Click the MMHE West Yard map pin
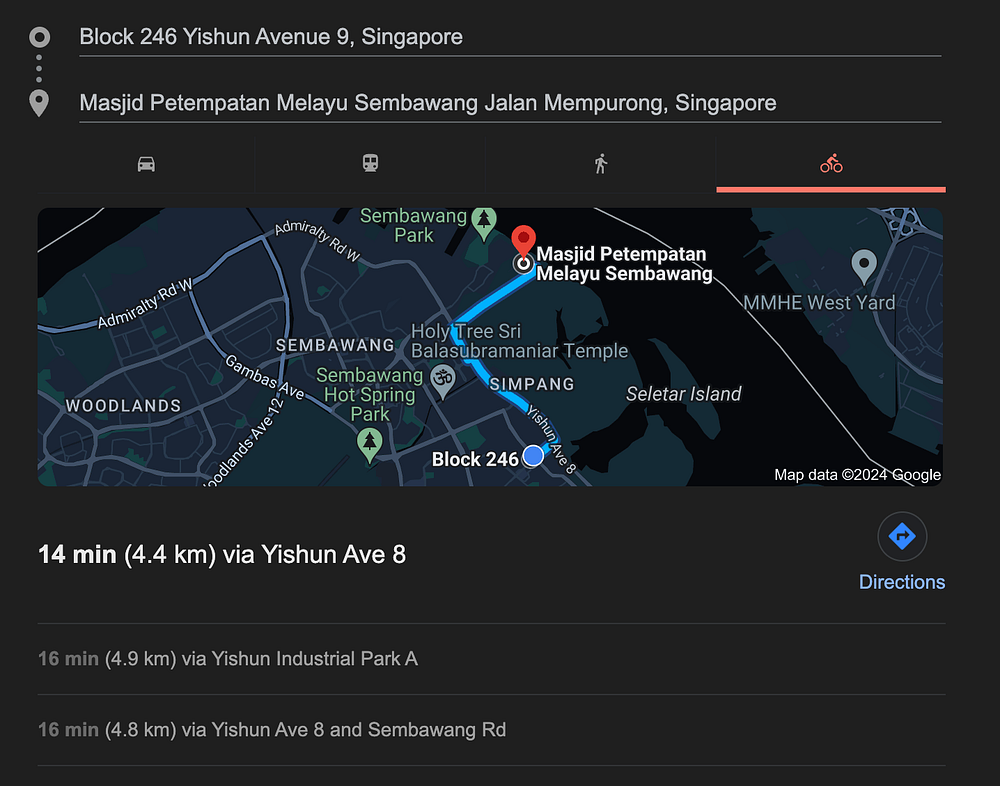Image resolution: width=1000 pixels, height=786 pixels. coord(864,266)
